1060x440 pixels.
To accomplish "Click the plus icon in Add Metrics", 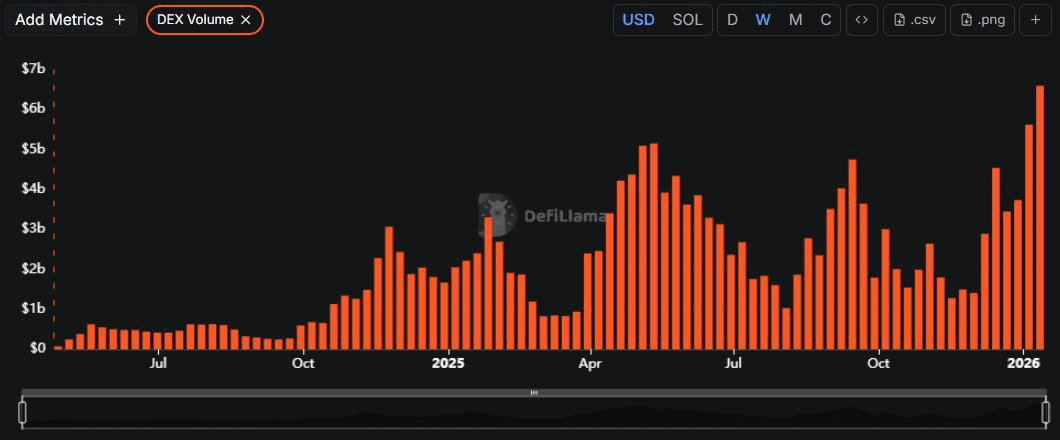I will (120, 20).
